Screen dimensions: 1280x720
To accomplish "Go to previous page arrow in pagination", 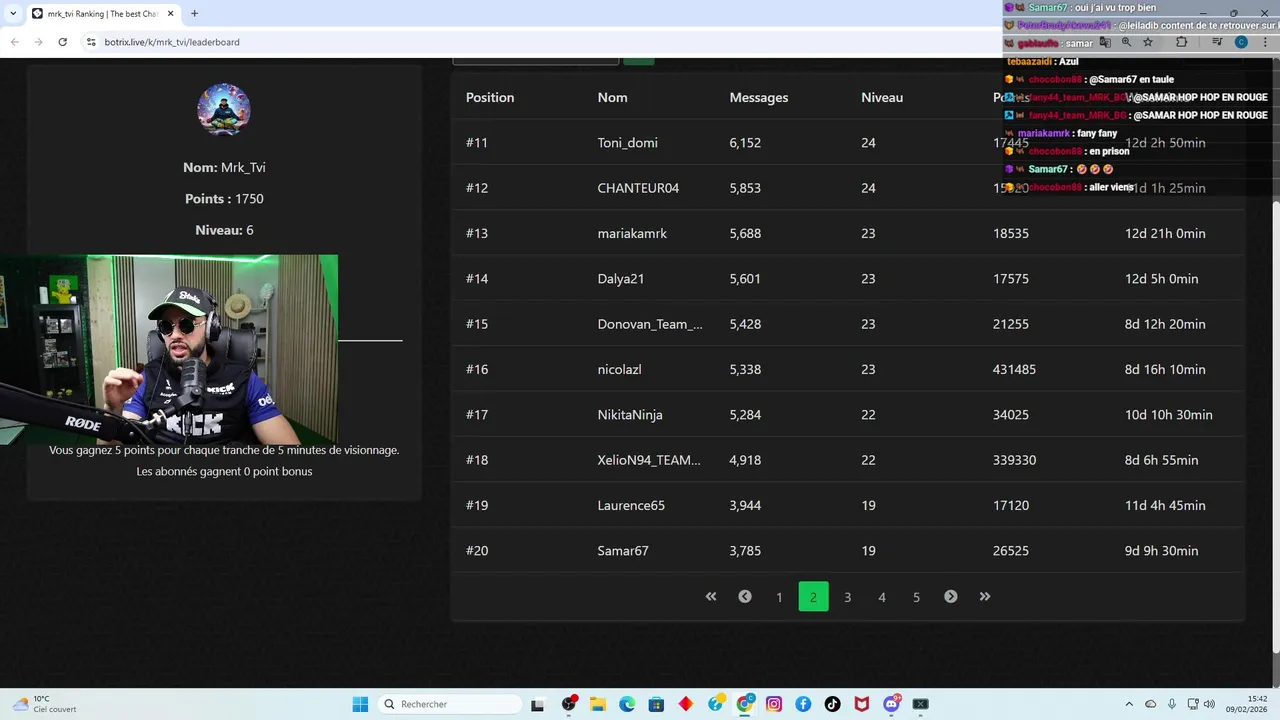I will [x=745, y=597].
